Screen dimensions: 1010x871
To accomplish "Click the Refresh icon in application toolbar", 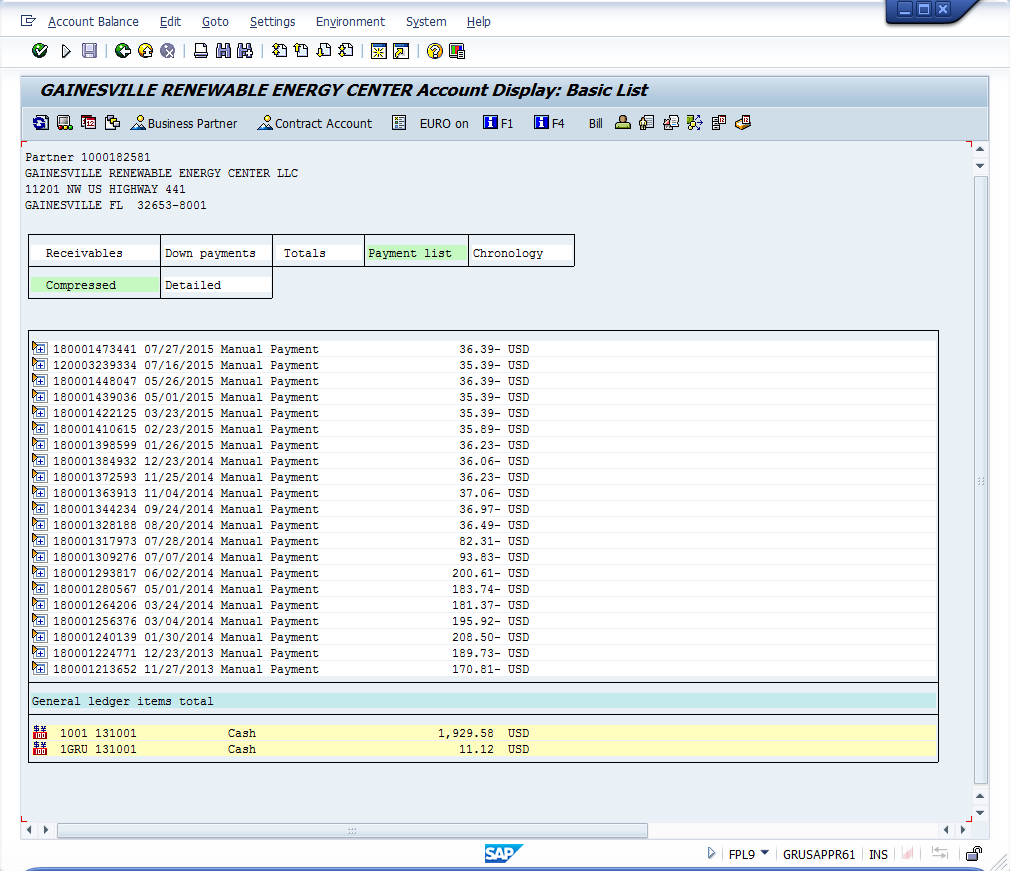I will pyautogui.click(x=40, y=123).
